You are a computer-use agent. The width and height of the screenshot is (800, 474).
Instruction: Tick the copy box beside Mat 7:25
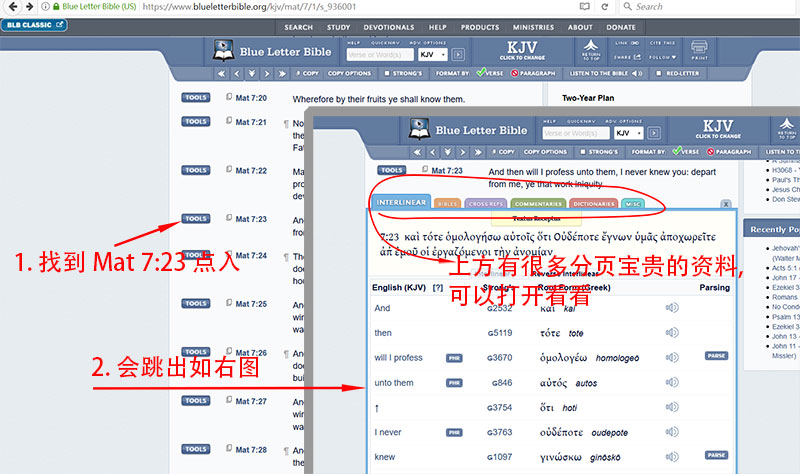tap(229, 303)
